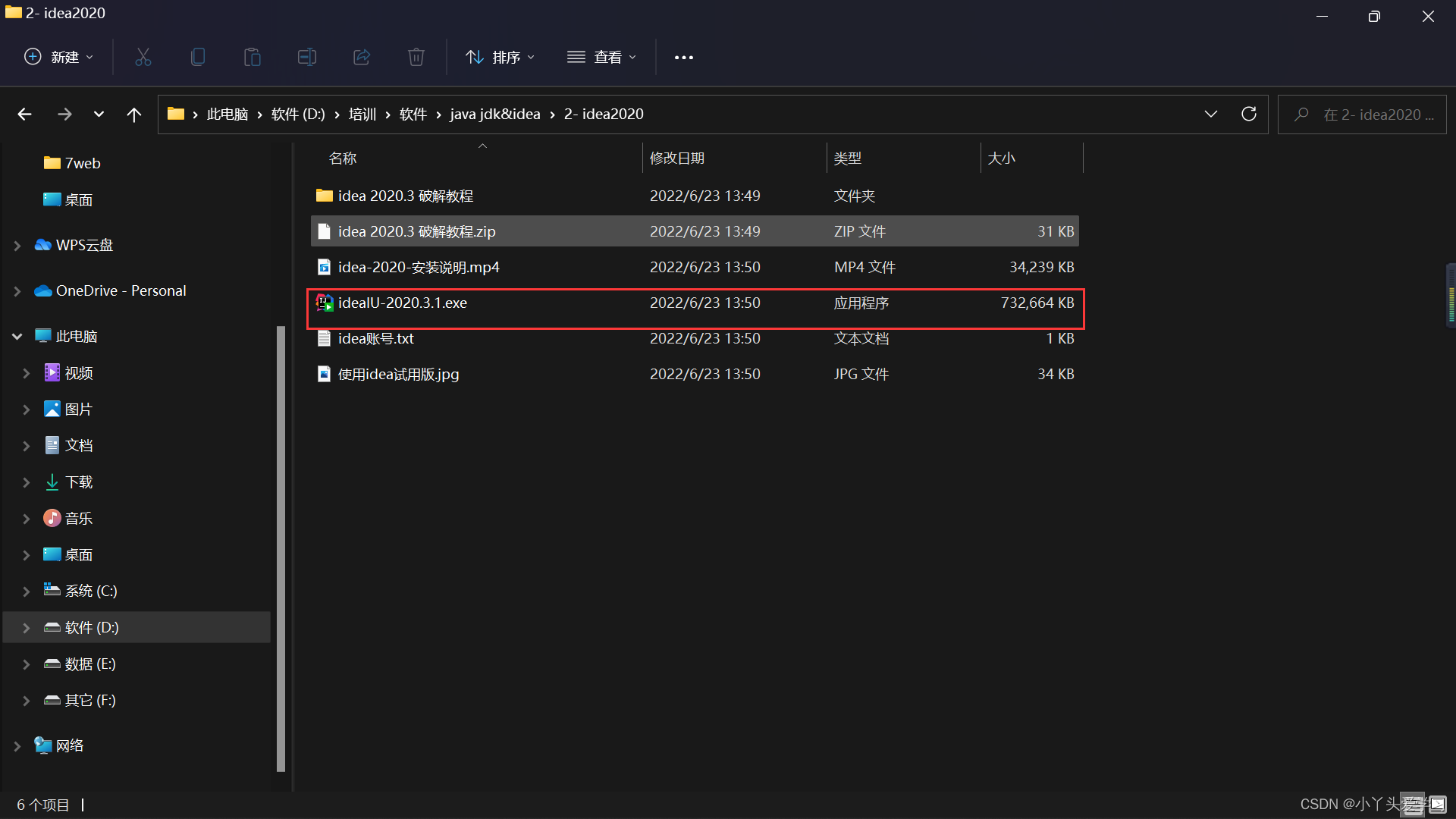Navigate to java jdk&idea in breadcrumb

[x=495, y=115]
